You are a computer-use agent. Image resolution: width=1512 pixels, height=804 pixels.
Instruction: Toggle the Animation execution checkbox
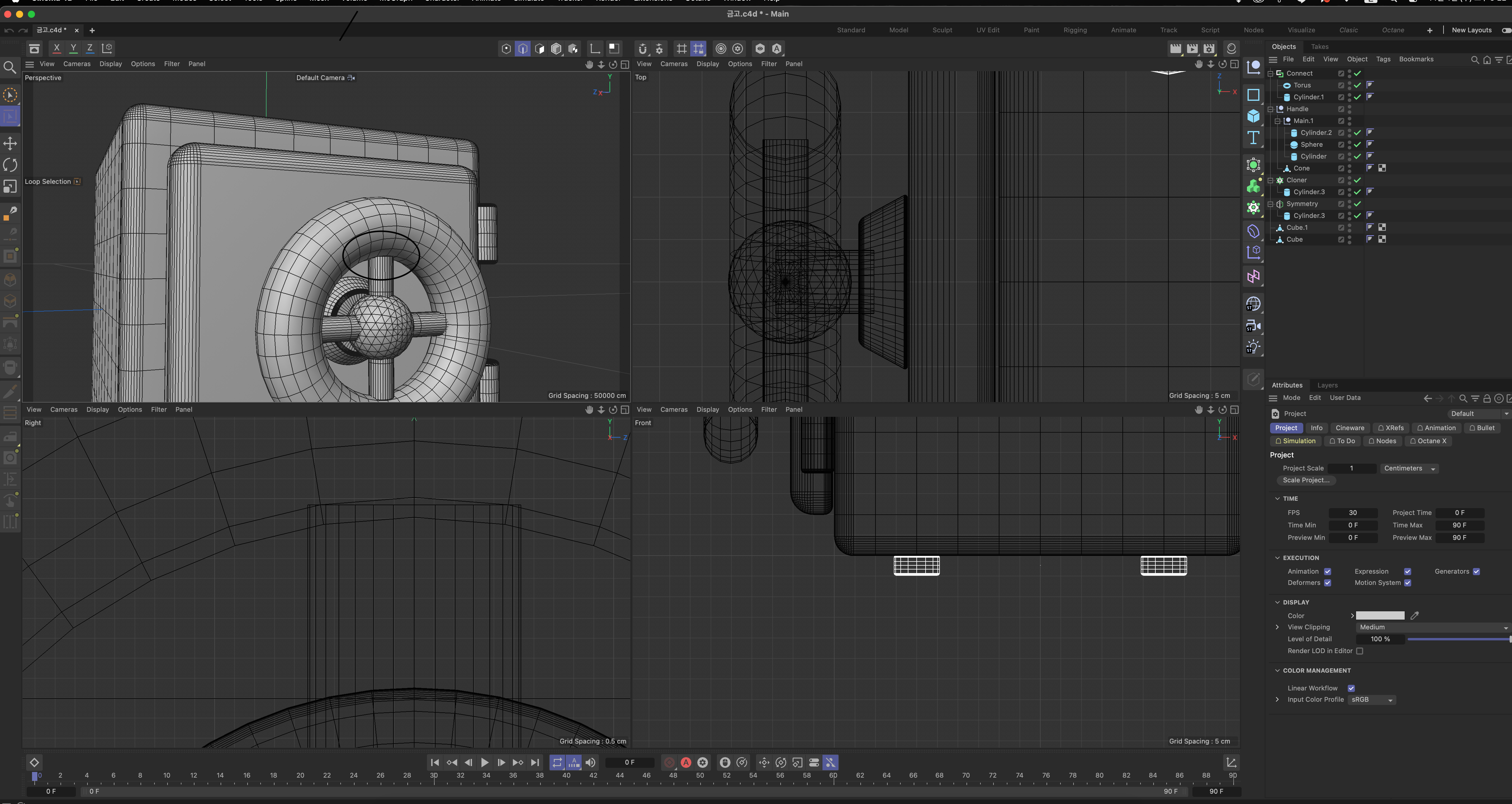pyautogui.click(x=1327, y=572)
